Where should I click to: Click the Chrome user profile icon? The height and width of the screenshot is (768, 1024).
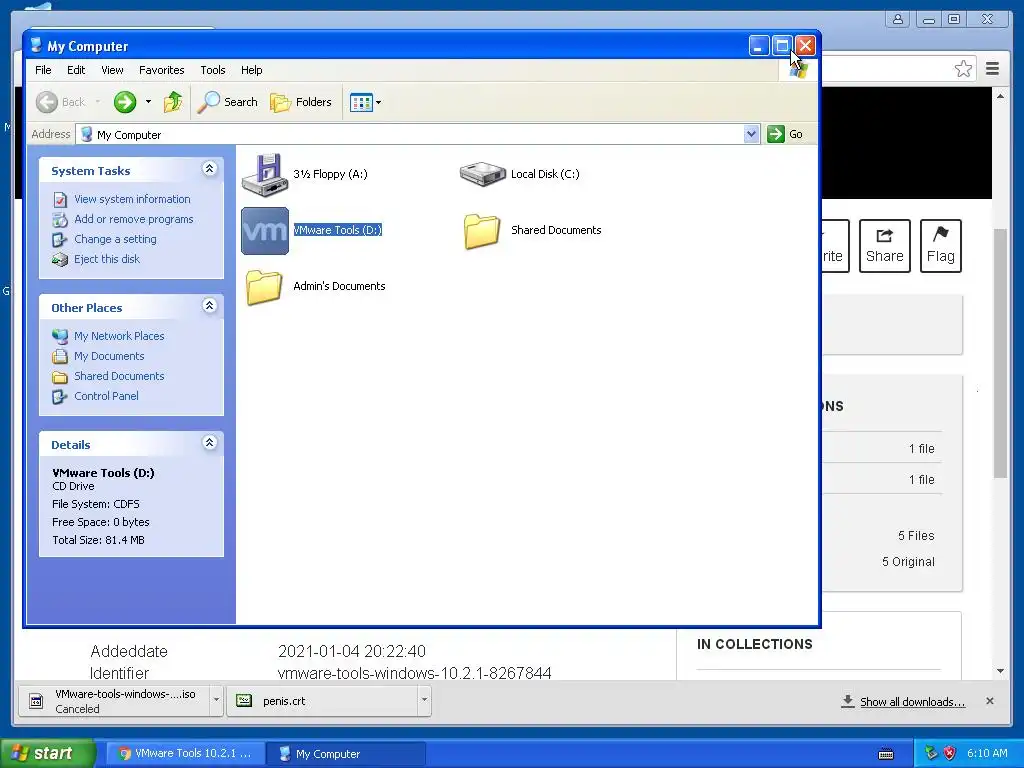pyautogui.click(x=898, y=19)
